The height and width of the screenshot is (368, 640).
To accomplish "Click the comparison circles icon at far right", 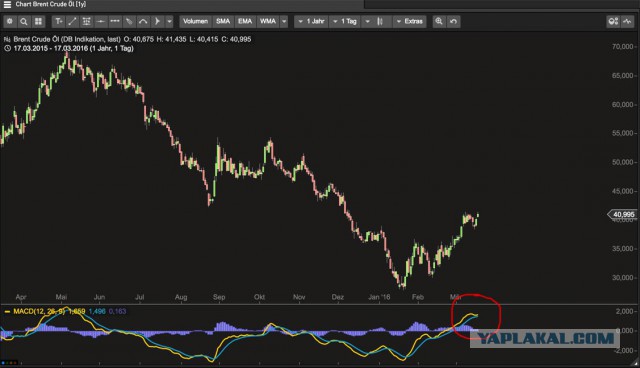I will [613, 22].
